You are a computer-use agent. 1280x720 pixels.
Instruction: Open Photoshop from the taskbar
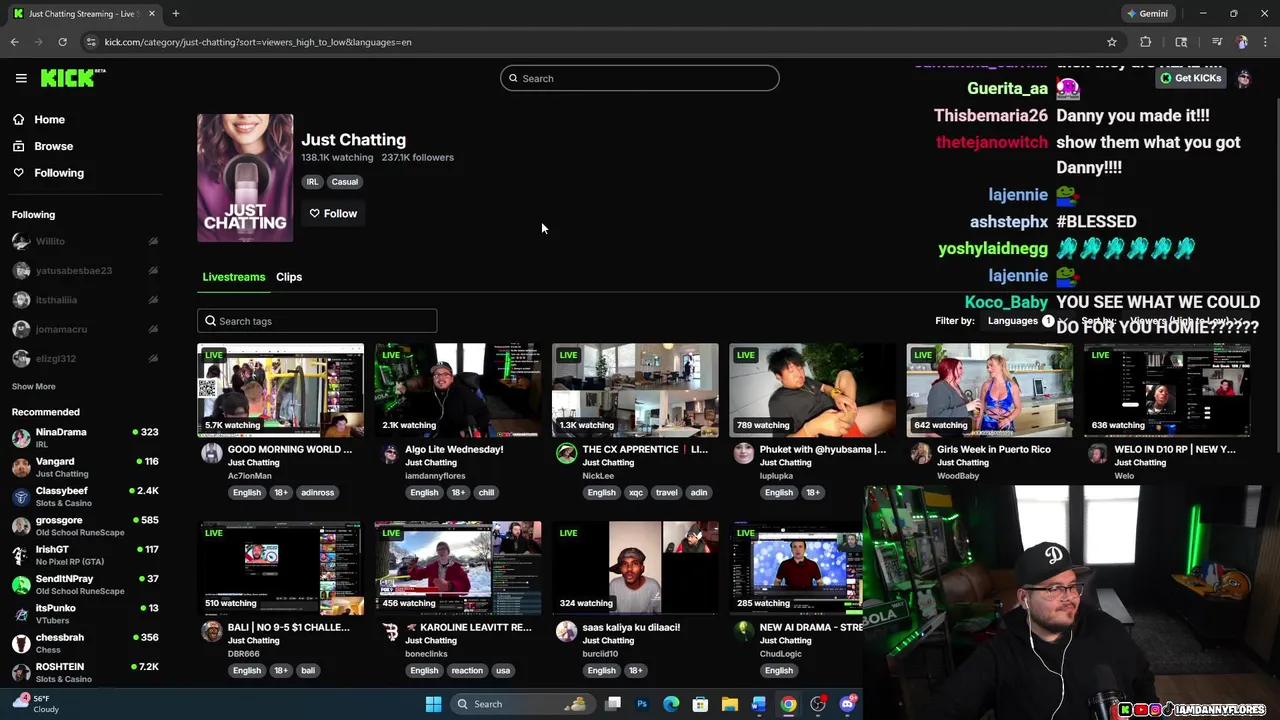(642, 704)
